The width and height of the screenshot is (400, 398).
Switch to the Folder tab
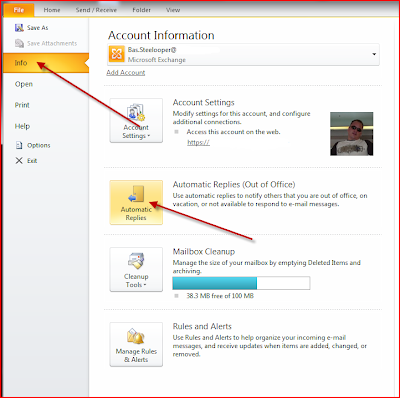pos(141,10)
